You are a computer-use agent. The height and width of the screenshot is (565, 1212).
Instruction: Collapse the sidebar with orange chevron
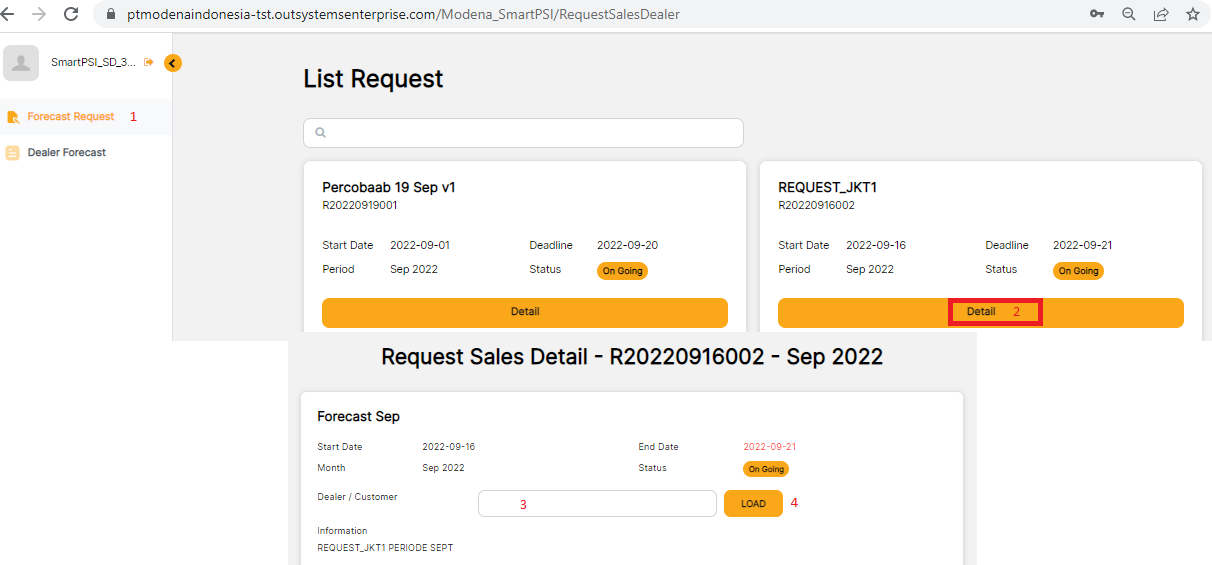pyautogui.click(x=172, y=63)
